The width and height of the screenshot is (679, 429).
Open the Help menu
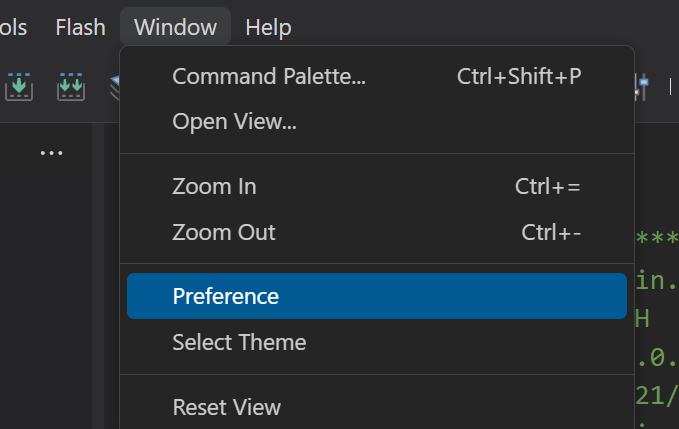pos(268,27)
